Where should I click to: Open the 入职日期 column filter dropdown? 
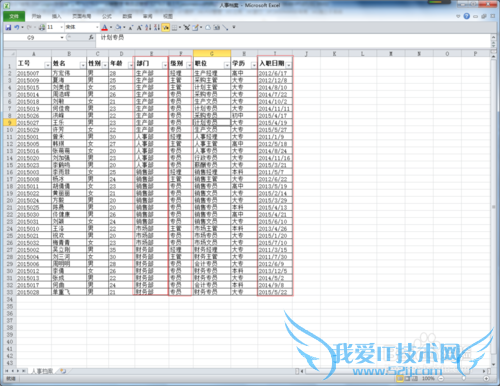tap(289, 65)
